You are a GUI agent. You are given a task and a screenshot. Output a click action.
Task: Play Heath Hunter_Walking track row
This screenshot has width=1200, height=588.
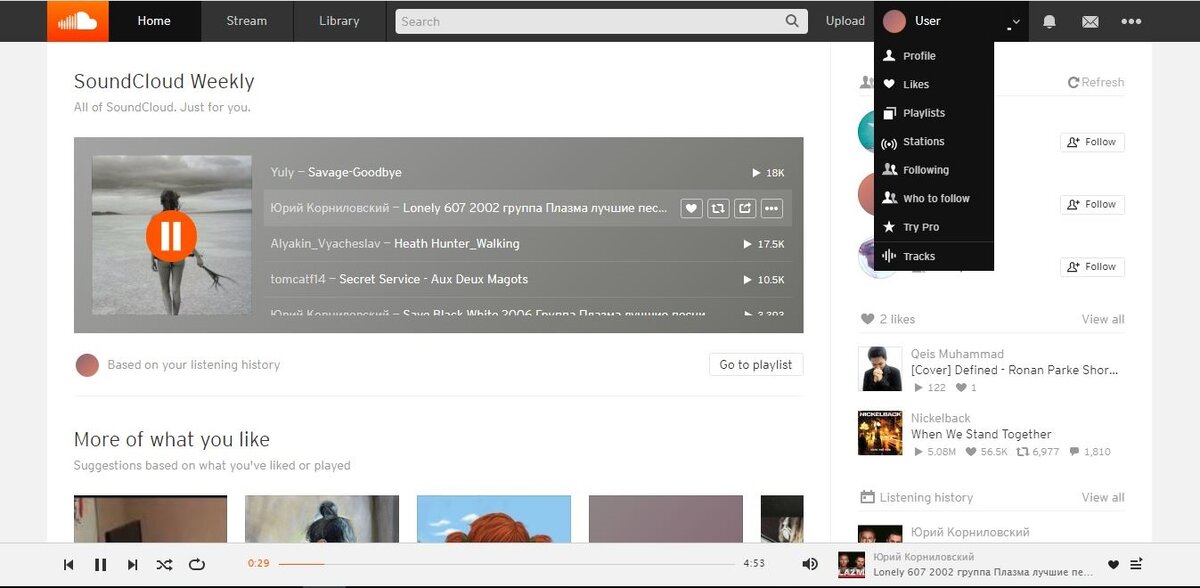click(x=528, y=243)
